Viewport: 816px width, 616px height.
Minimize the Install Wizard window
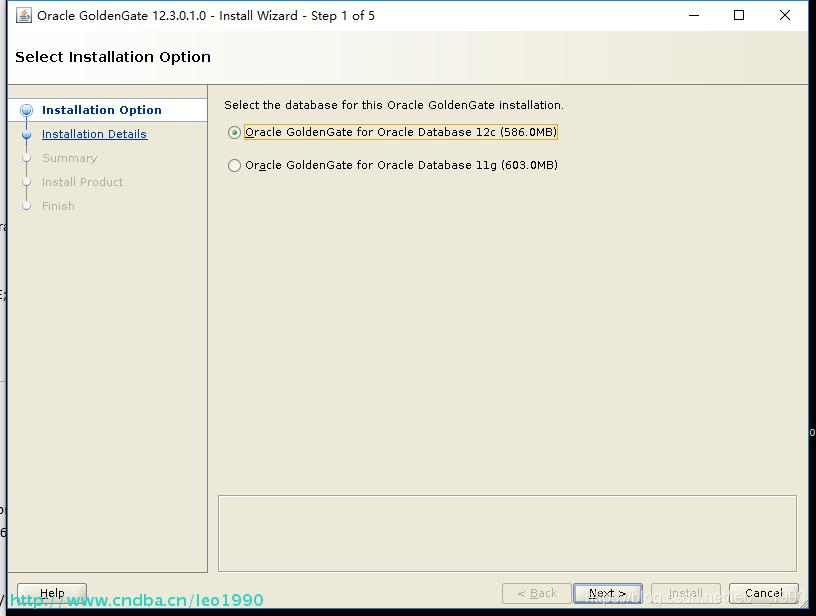click(694, 16)
